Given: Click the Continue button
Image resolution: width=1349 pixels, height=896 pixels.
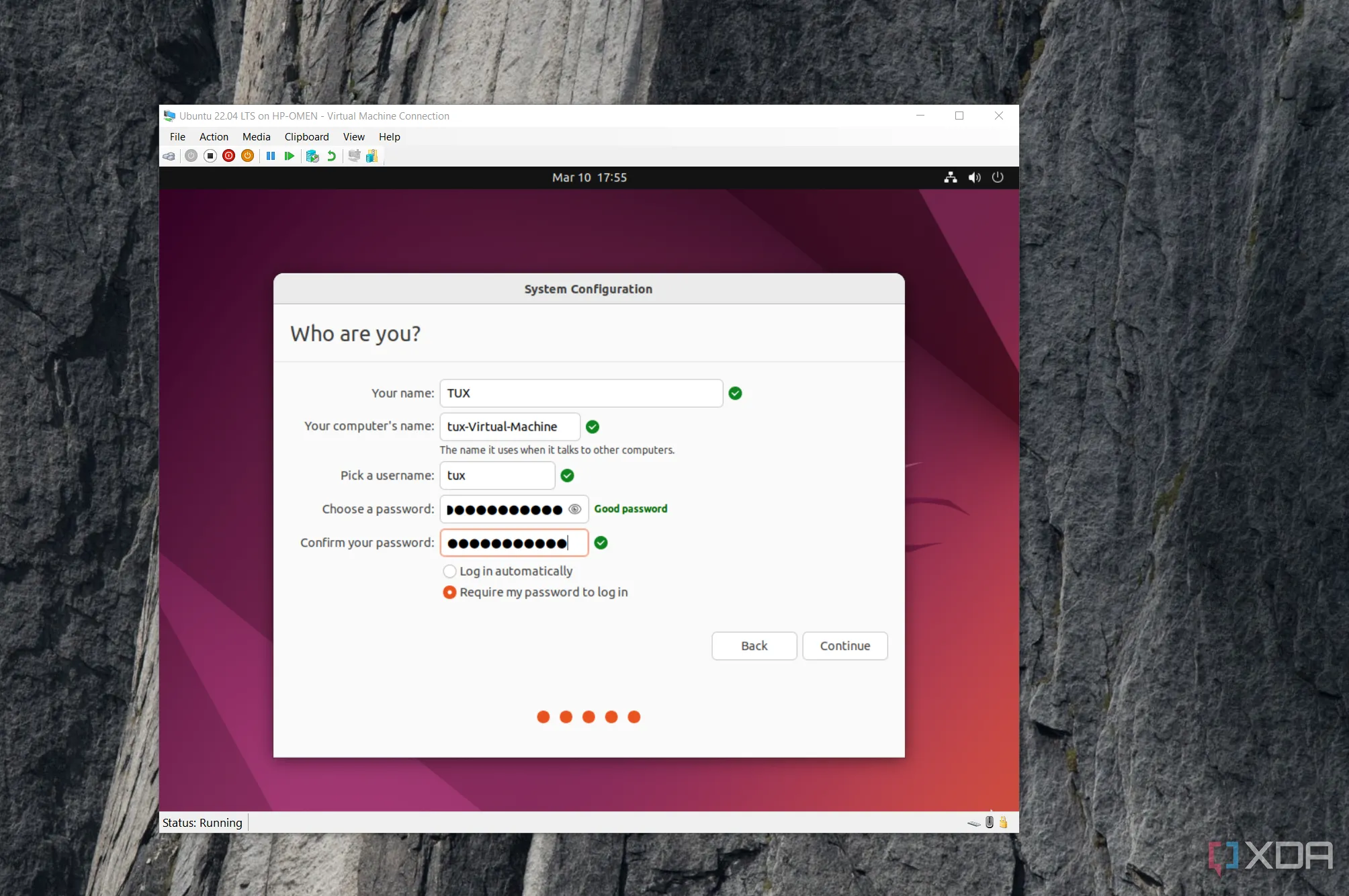Looking at the screenshot, I should click(844, 645).
